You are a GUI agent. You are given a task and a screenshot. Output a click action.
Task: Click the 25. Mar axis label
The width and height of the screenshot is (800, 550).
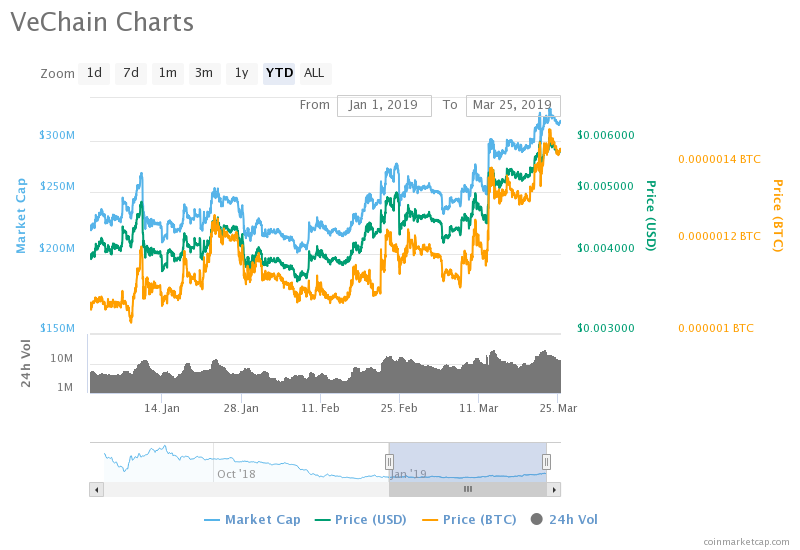(558, 408)
